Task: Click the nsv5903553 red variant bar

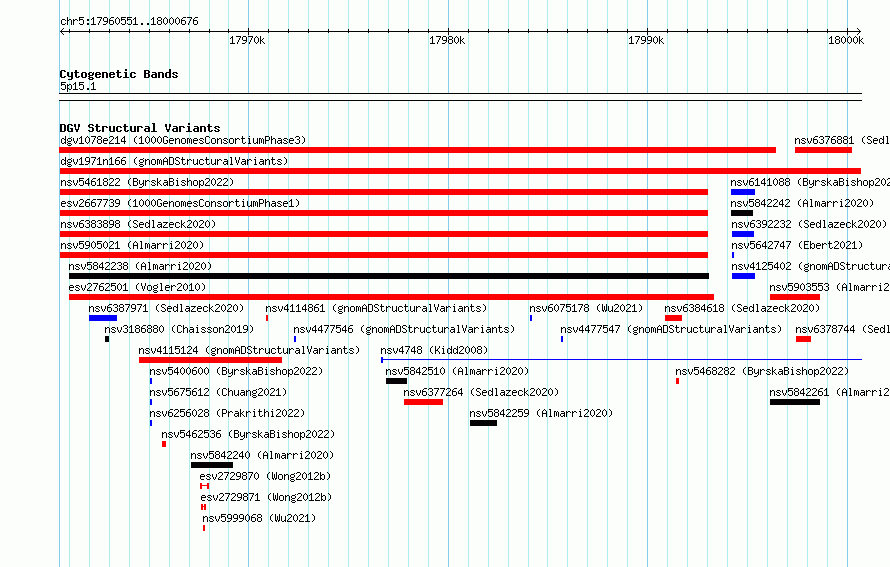Action: click(x=795, y=297)
